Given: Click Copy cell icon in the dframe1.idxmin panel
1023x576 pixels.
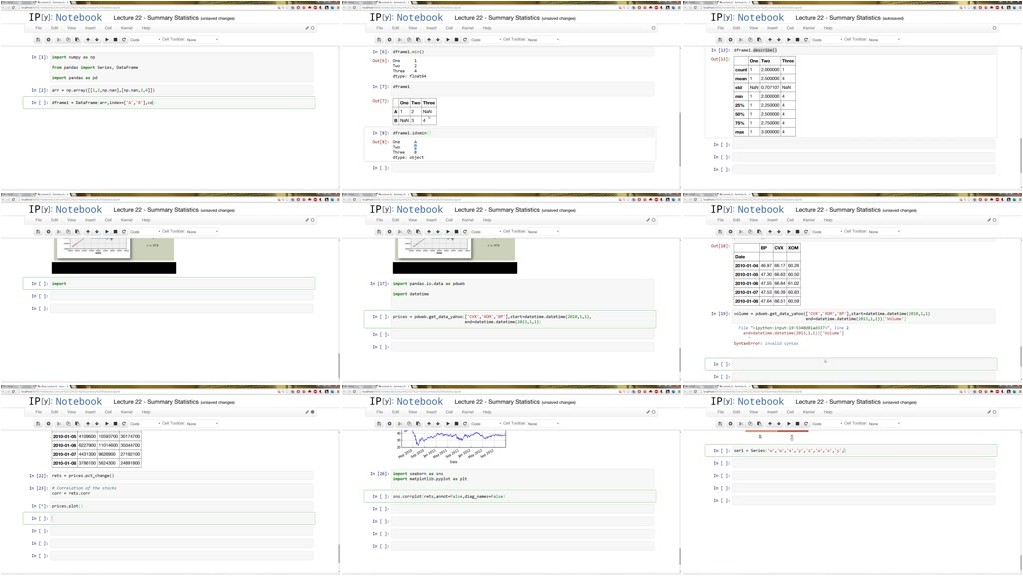Looking at the screenshot, I should click(409, 39).
